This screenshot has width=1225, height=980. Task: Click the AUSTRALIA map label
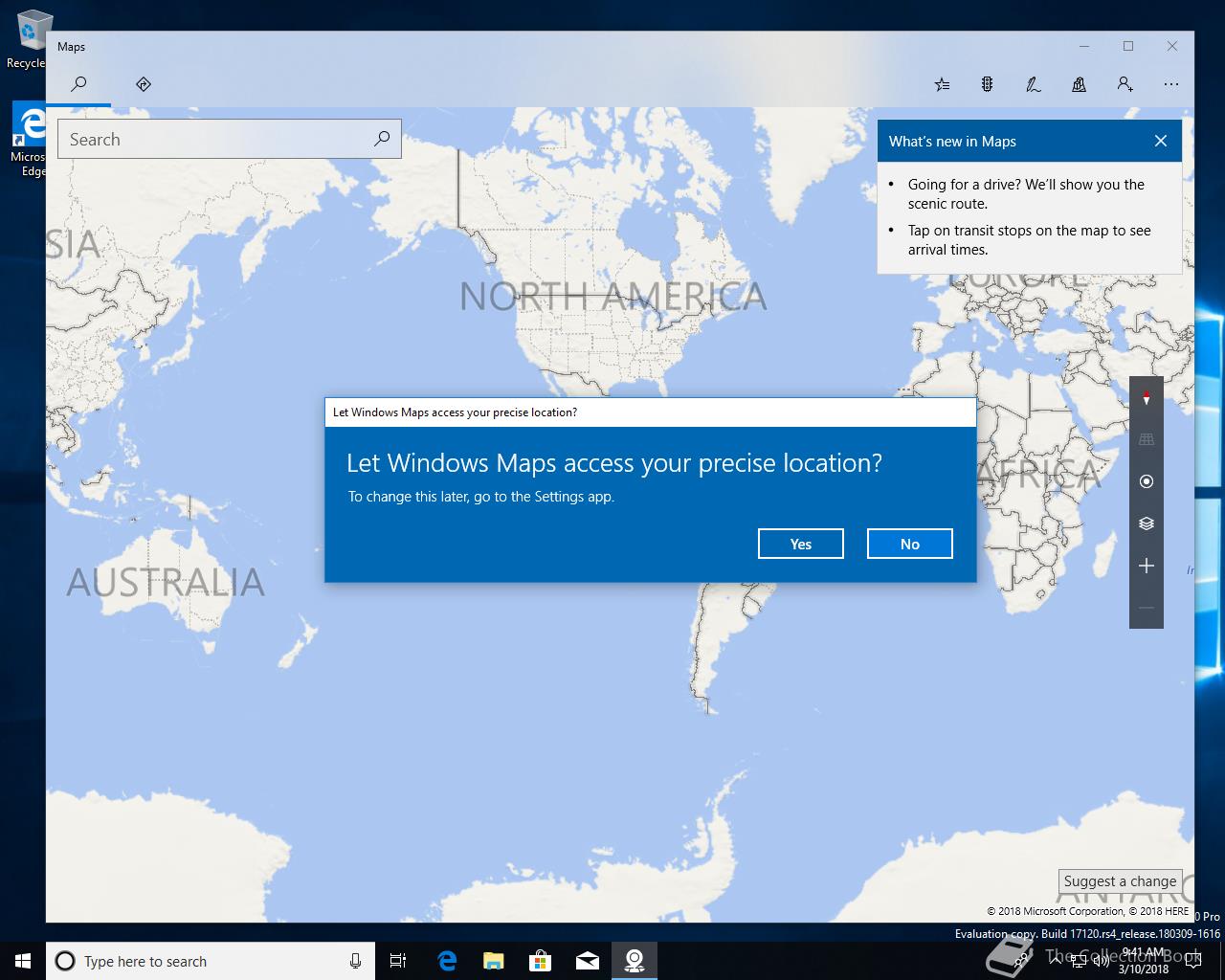tap(166, 582)
